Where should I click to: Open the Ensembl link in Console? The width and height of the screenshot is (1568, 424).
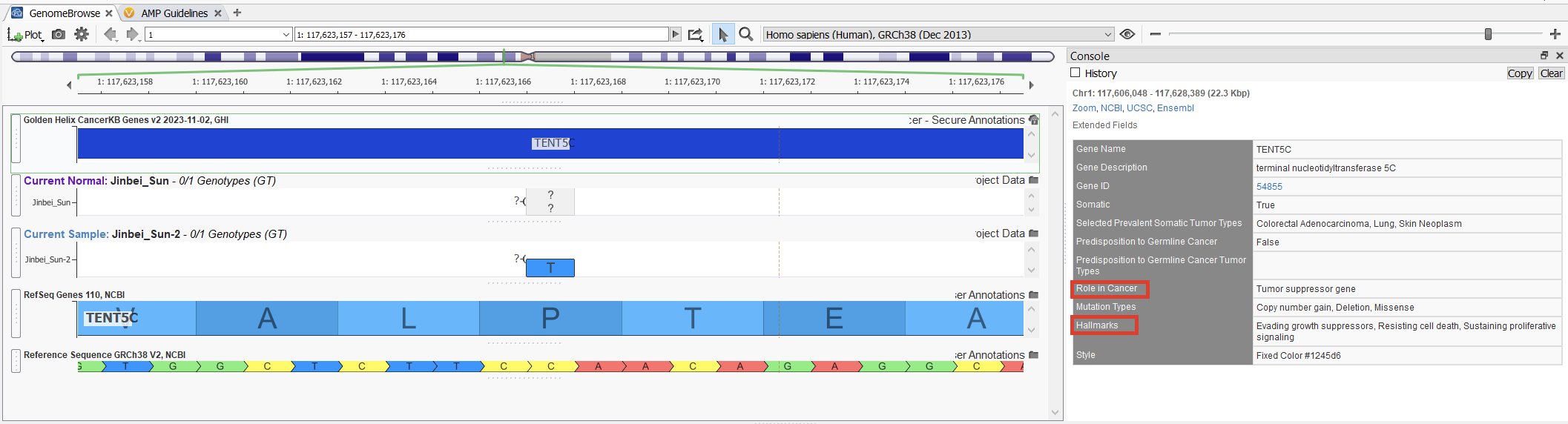(1176, 108)
